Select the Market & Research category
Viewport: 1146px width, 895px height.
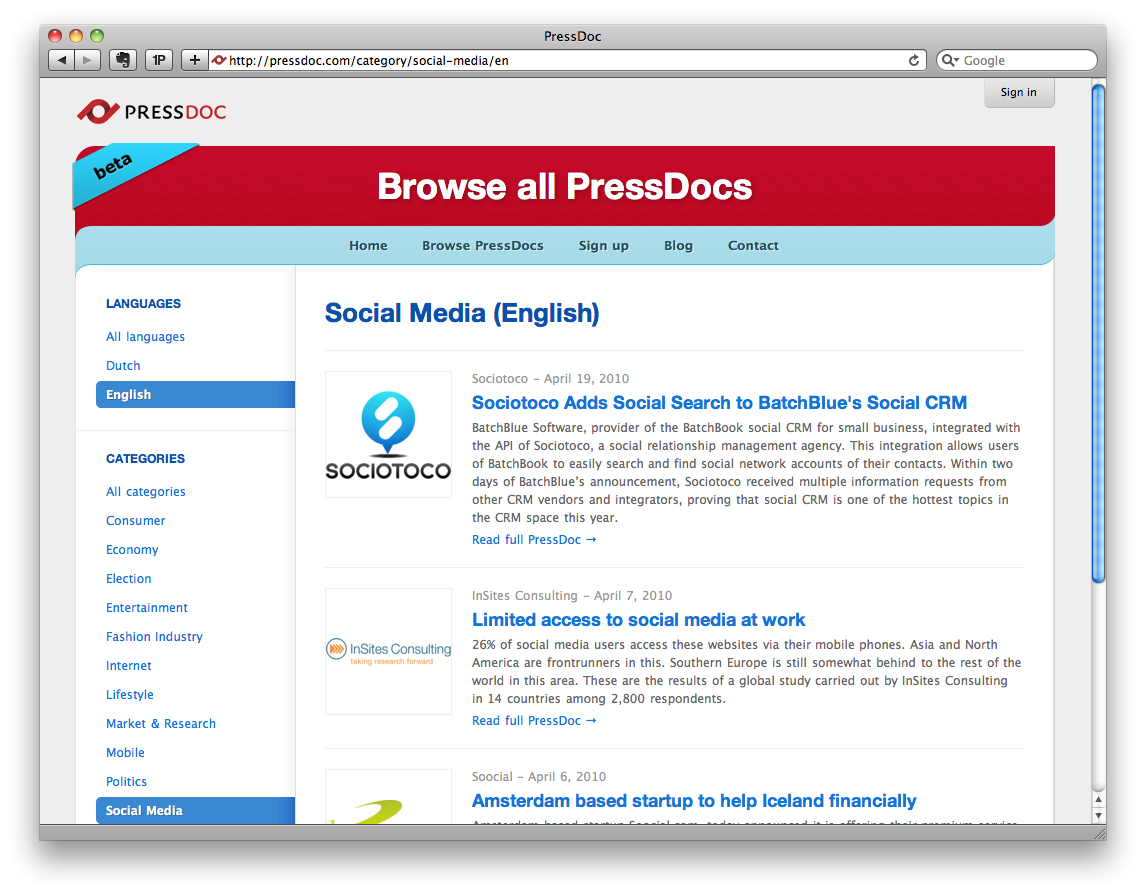(161, 723)
